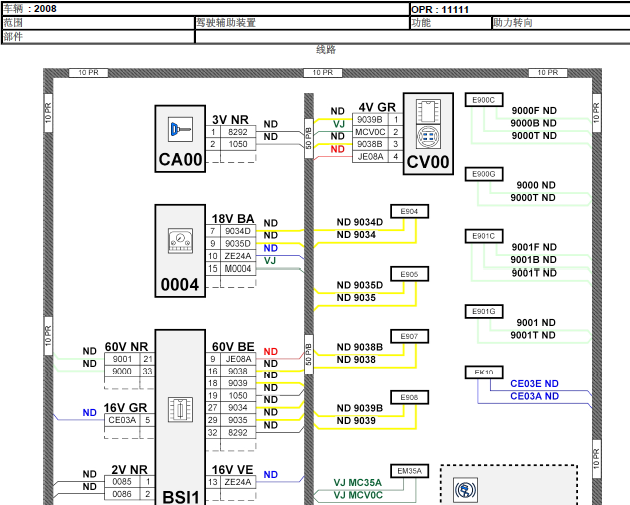630x505 pixels.
Task: Click the 18V BA connector label
Action: pos(232,218)
